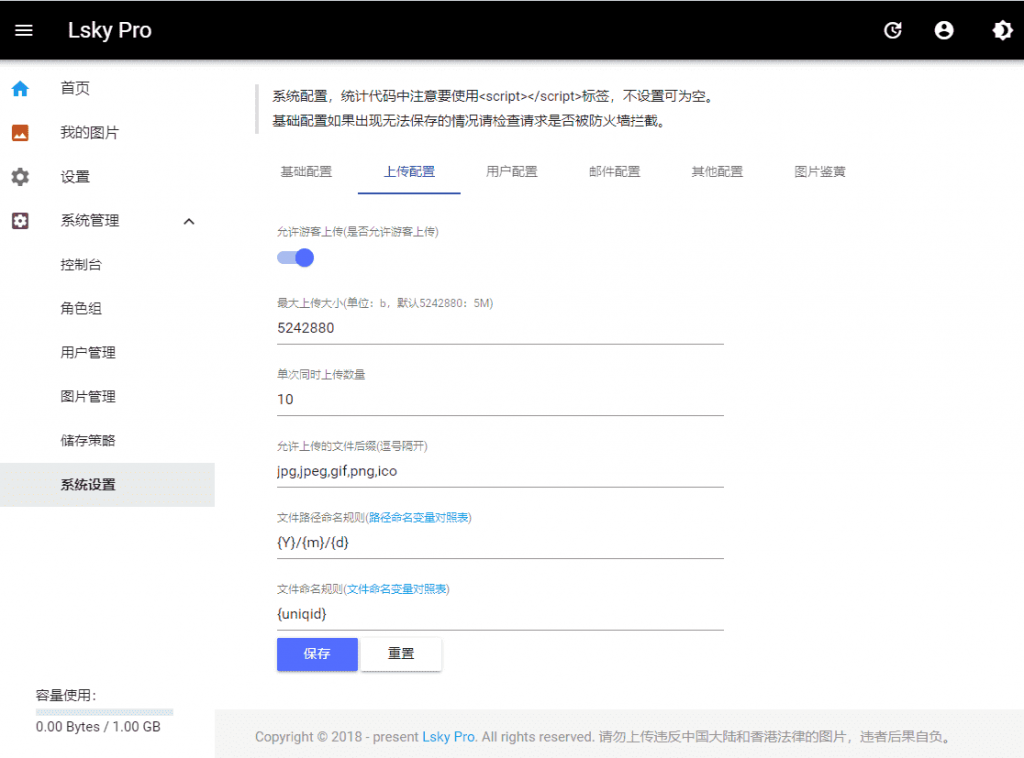Click the 系统管理 widget icon
This screenshot has height=758, width=1024.
pyautogui.click(x=20, y=221)
